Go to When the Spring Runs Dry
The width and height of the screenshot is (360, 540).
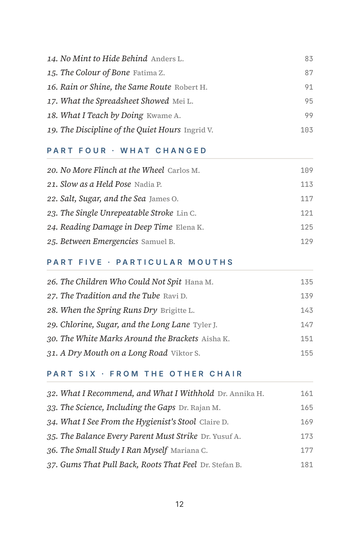coord(179,310)
